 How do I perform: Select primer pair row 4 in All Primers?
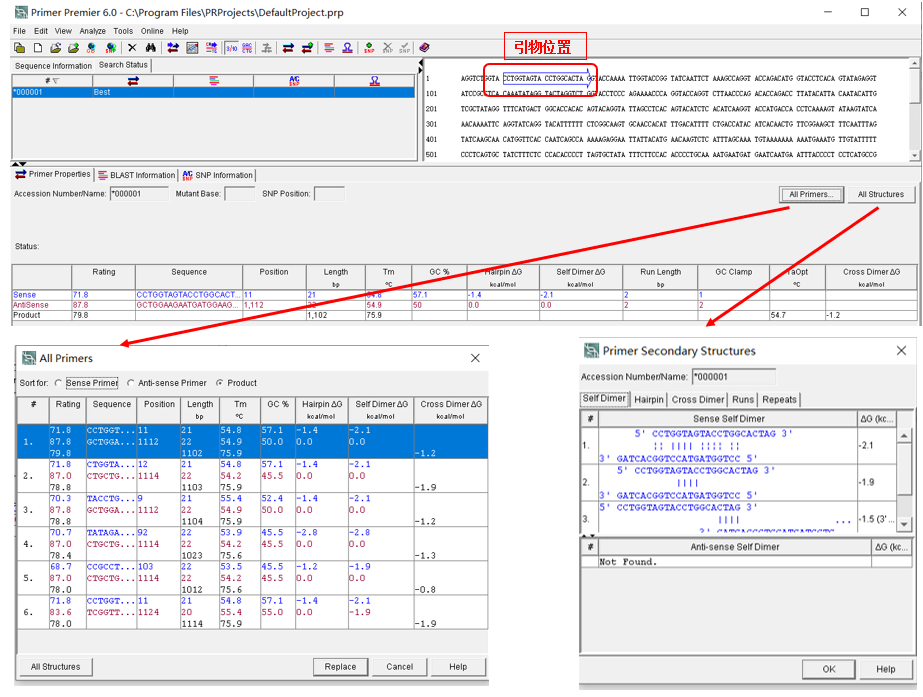(x=252, y=544)
